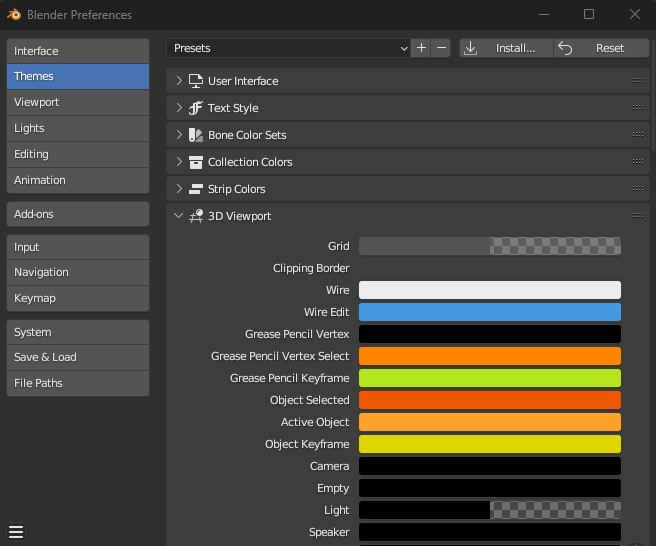Open the Lights preferences tab
Image resolution: width=656 pixels, height=546 pixels.
pos(78,128)
